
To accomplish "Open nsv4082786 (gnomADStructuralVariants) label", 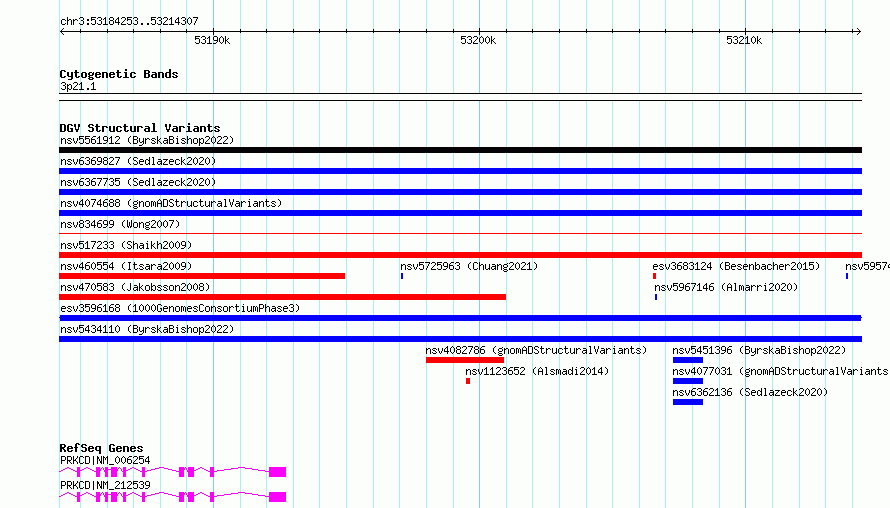I will click(x=536, y=350).
